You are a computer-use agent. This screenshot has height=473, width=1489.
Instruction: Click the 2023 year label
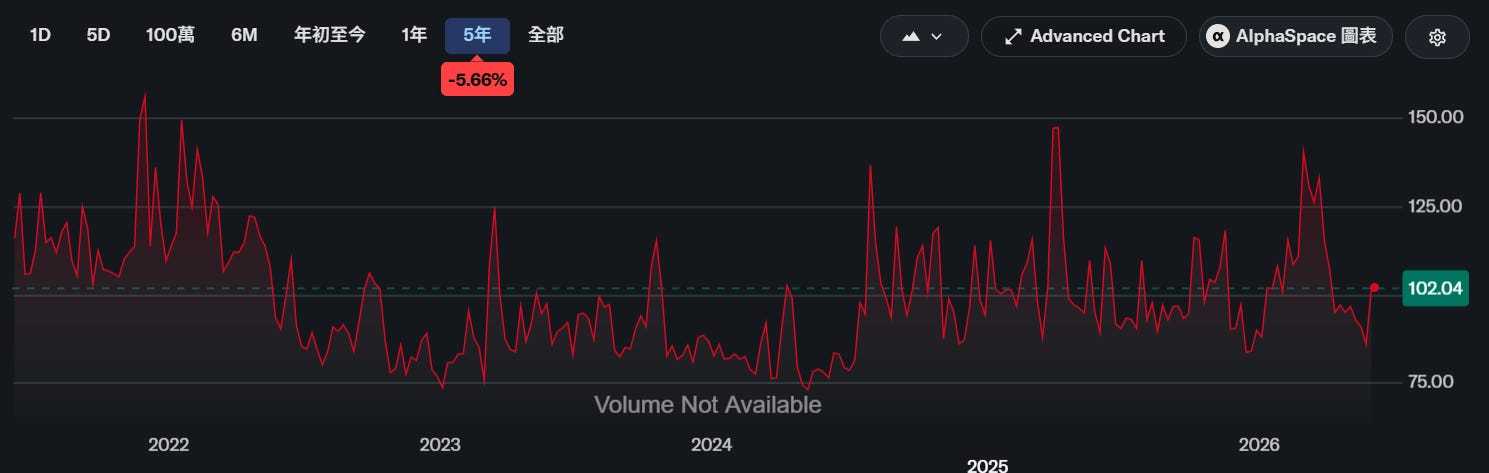440,444
